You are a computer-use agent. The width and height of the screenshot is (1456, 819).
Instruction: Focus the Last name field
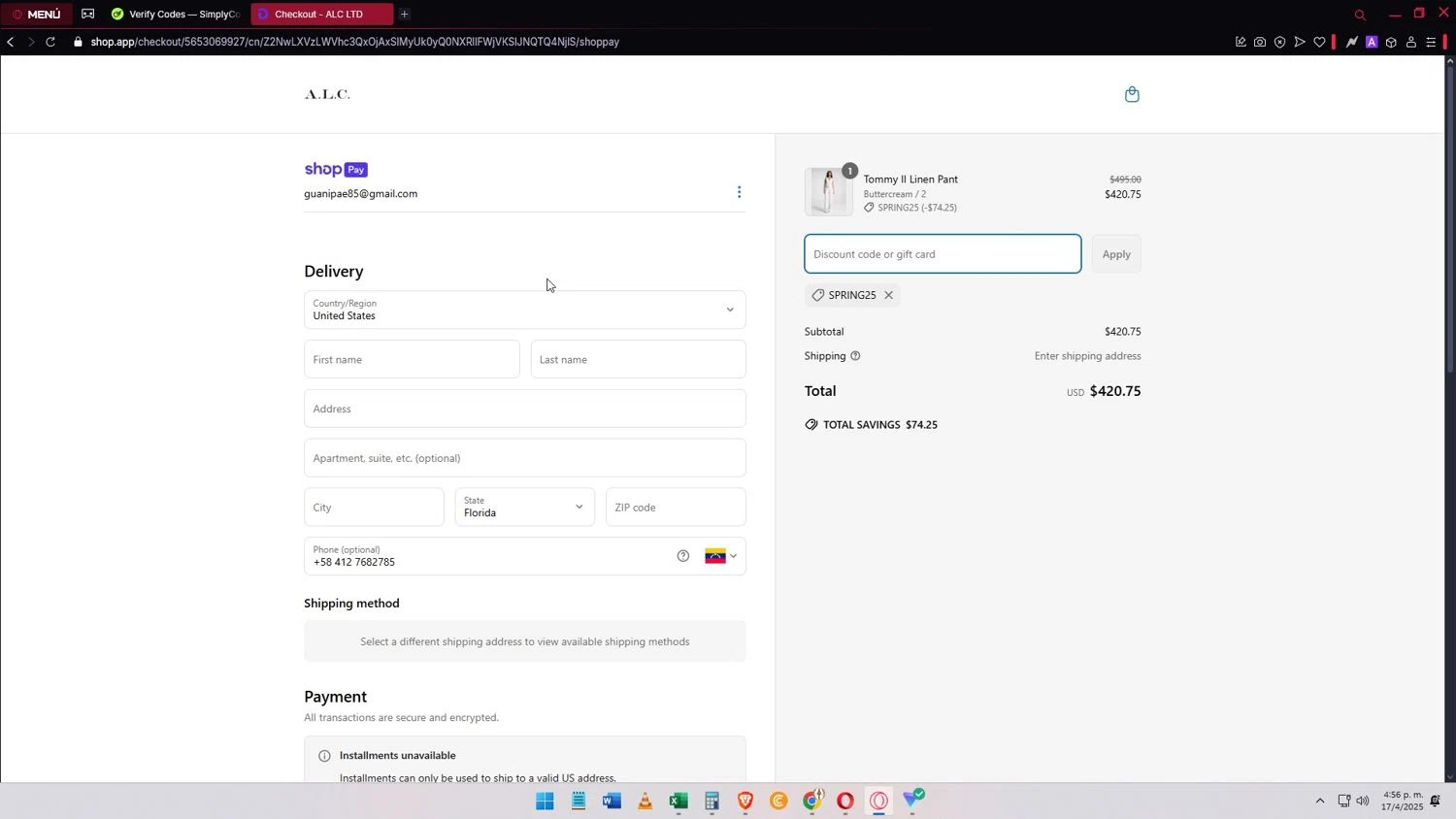click(x=639, y=359)
